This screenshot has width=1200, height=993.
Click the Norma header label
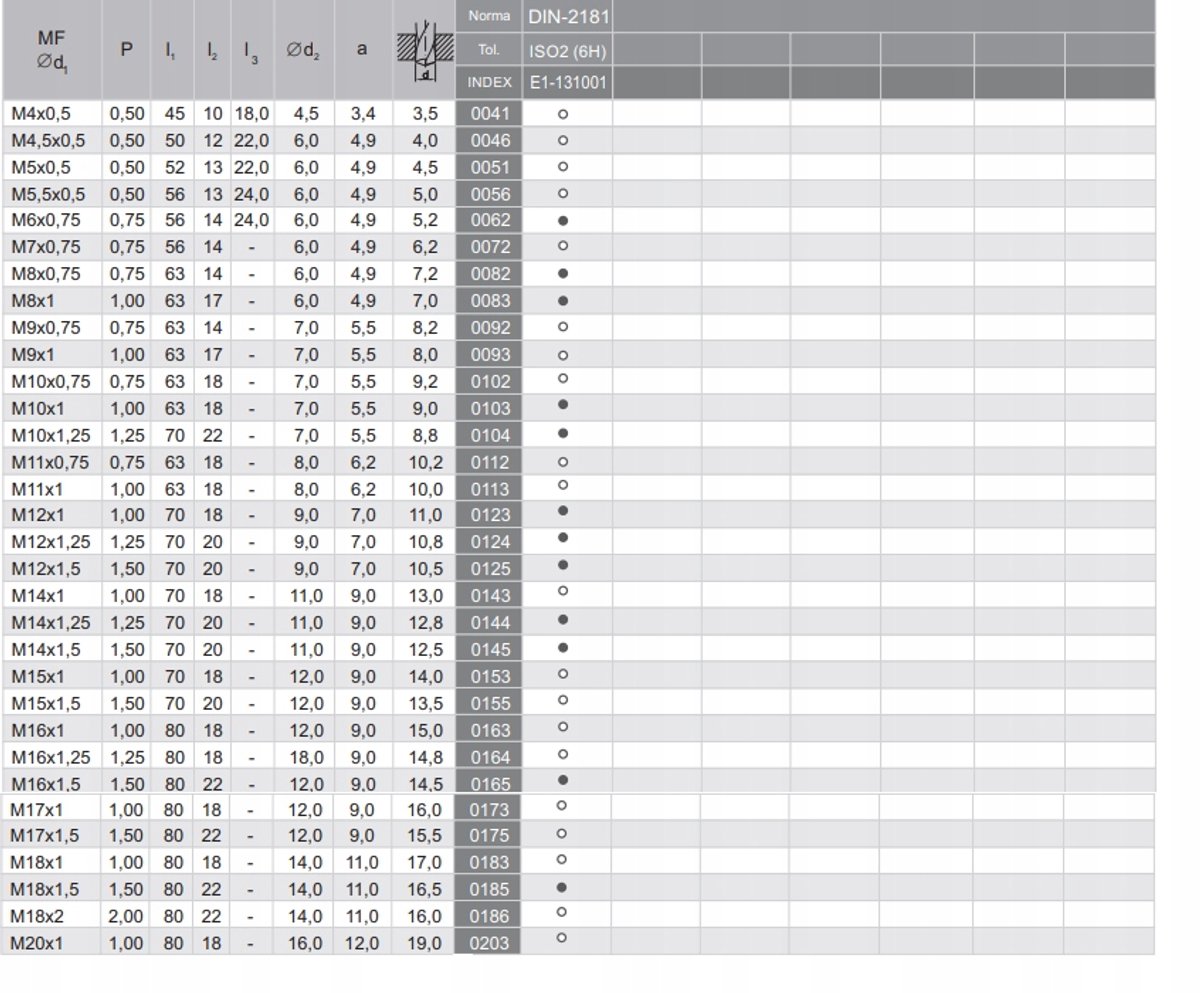[x=489, y=16]
